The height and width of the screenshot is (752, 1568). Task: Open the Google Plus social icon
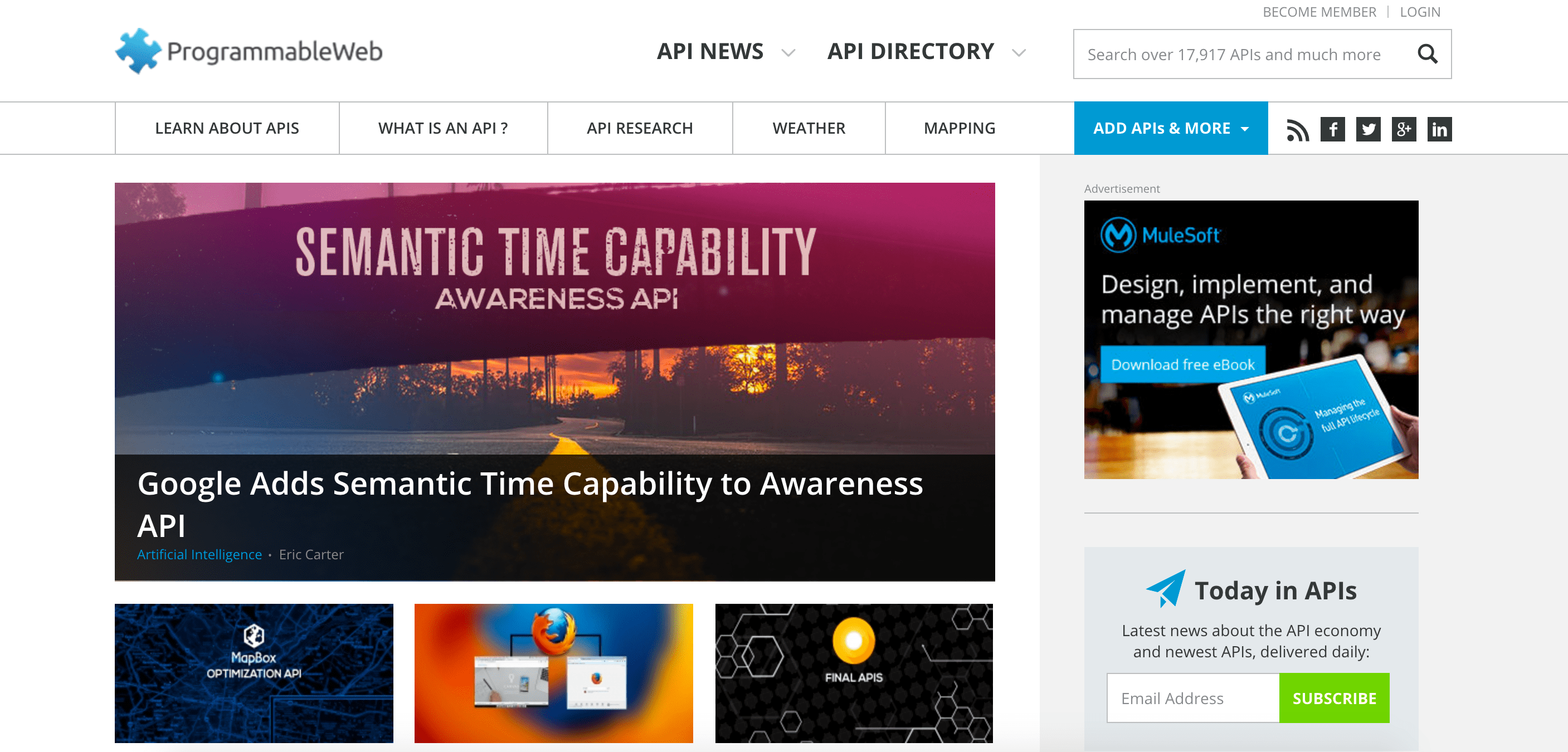tap(1404, 129)
